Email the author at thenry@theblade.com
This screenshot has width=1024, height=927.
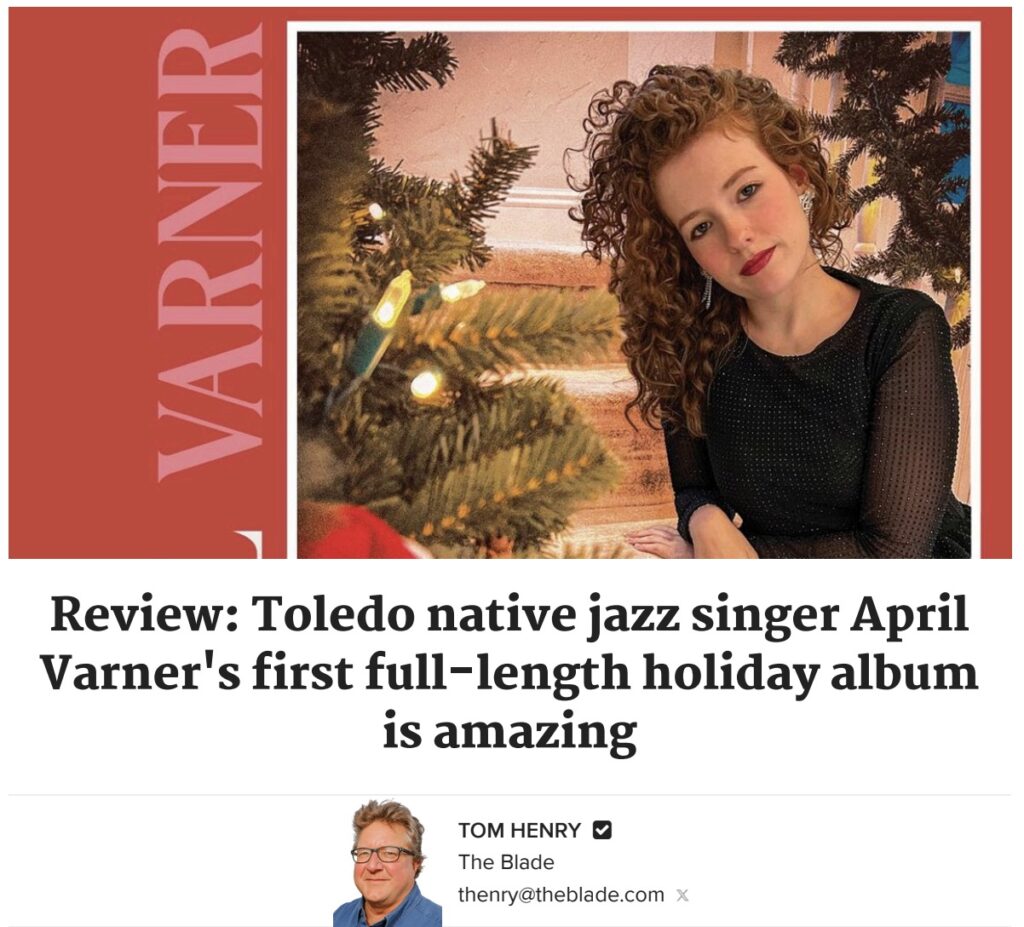pyautogui.click(x=561, y=894)
